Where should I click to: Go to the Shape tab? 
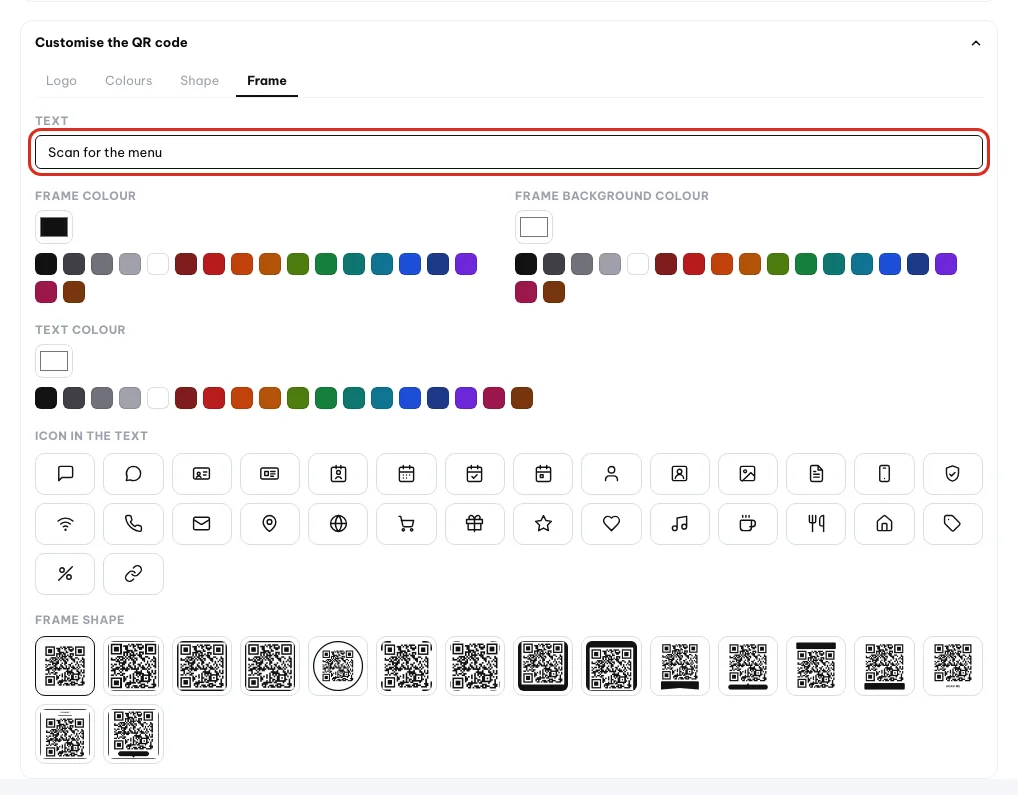(x=199, y=80)
